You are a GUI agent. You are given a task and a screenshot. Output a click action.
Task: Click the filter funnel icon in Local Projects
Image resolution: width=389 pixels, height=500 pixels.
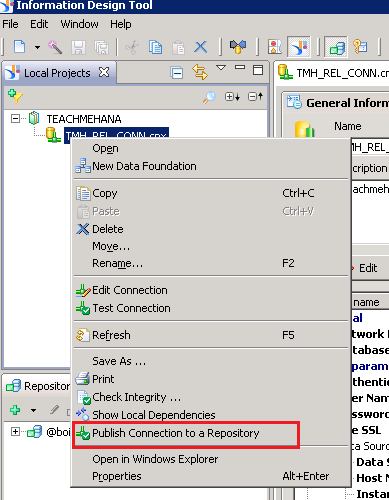point(15,96)
